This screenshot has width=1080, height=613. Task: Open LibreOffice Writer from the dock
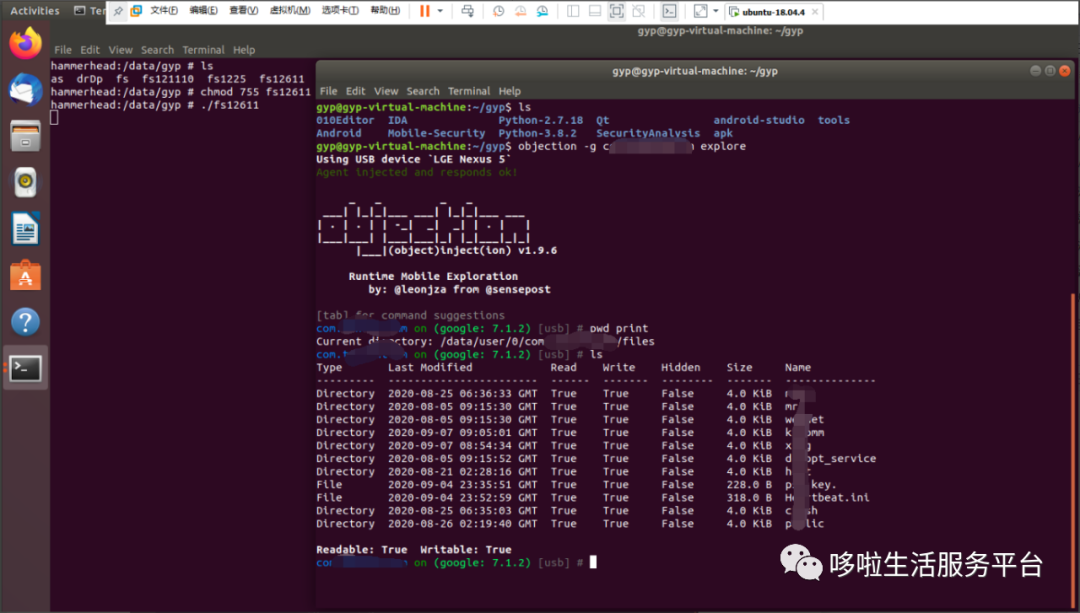point(25,229)
